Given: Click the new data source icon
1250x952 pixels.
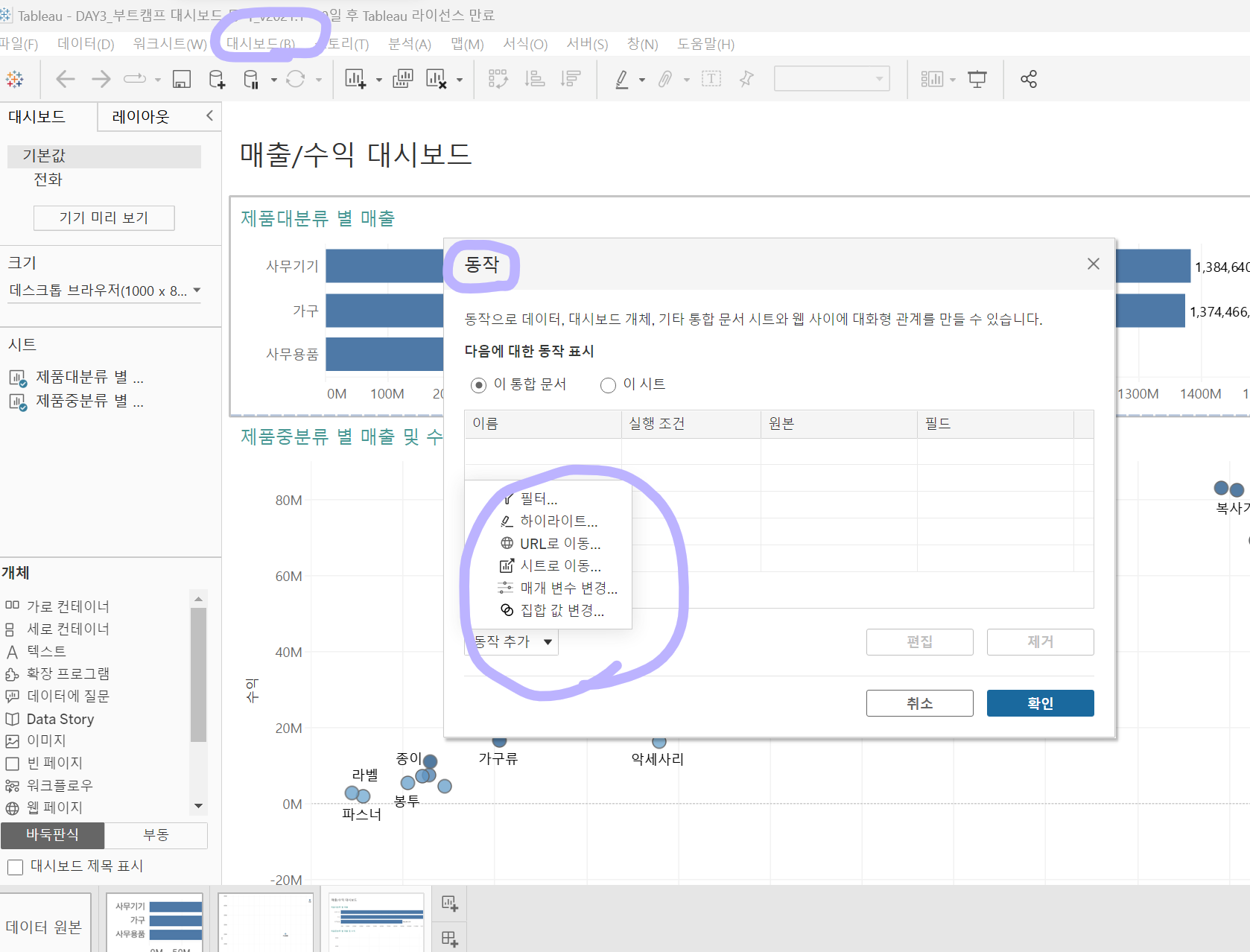Looking at the screenshot, I should click(217, 79).
